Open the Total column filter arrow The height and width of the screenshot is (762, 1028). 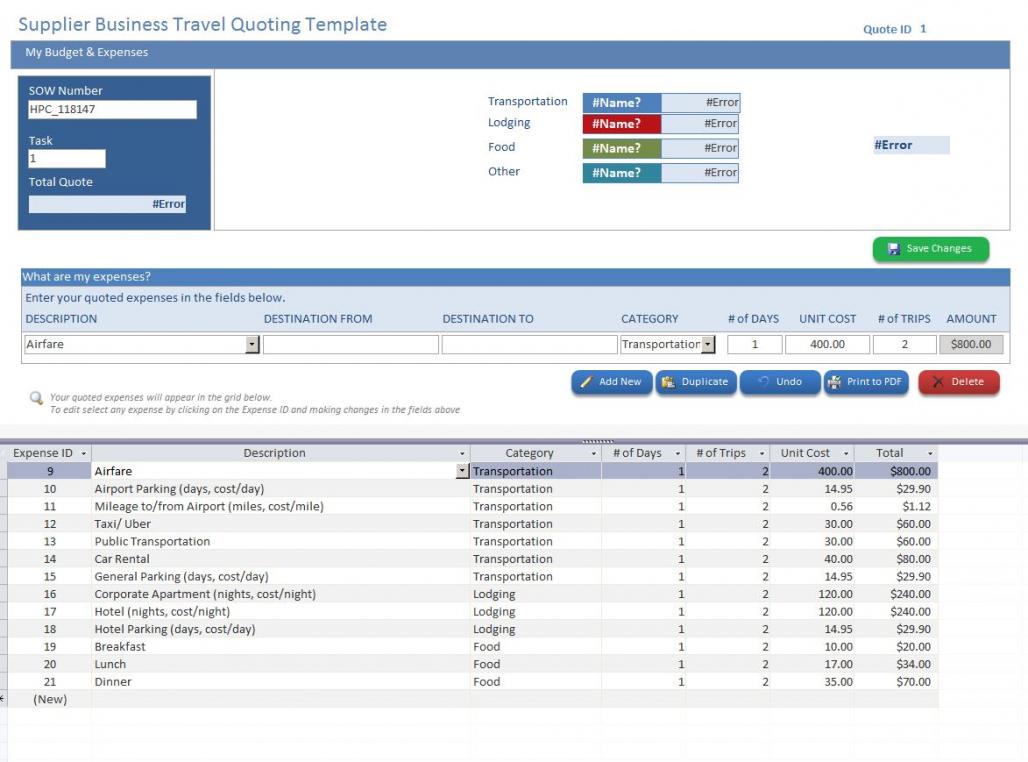[x=930, y=453]
